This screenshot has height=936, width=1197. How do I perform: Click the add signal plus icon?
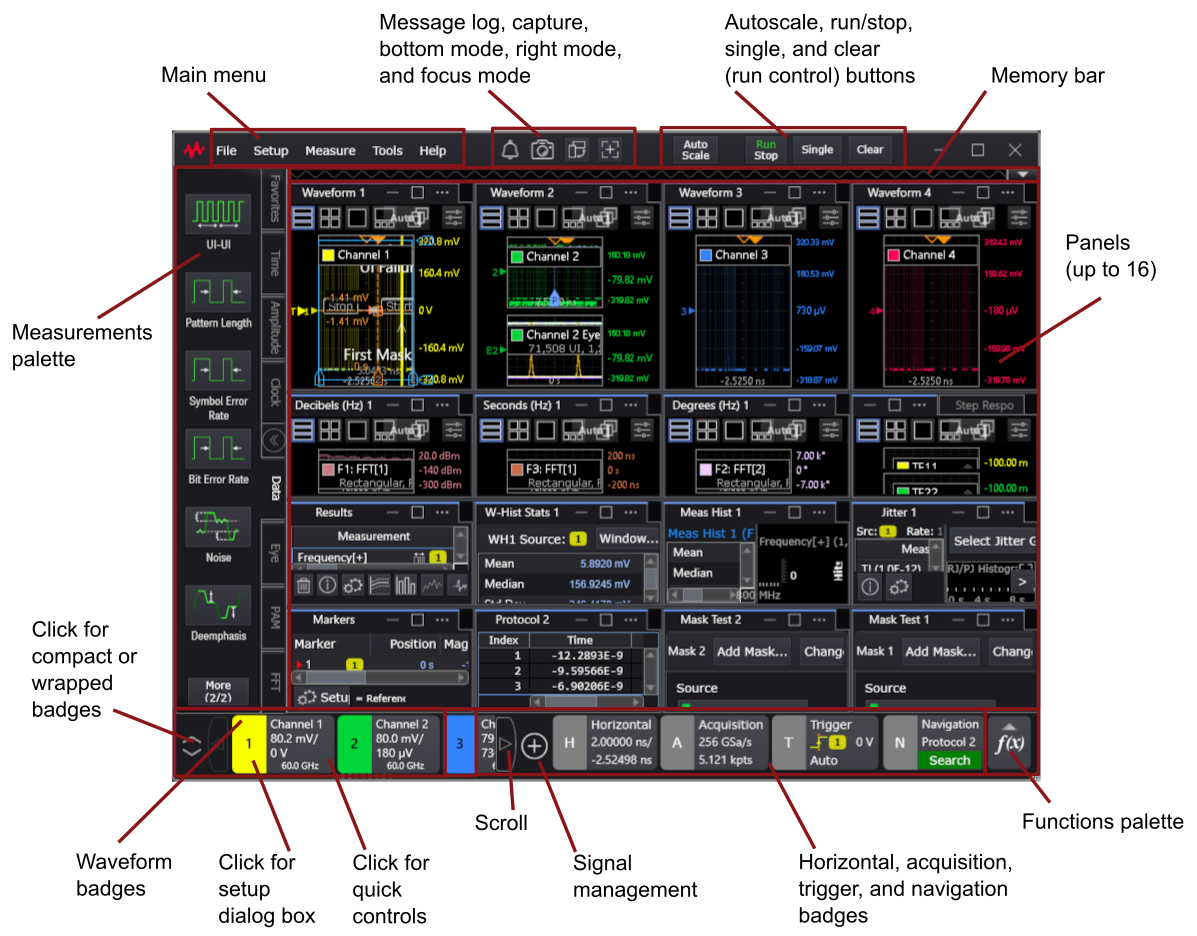point(535,745)
